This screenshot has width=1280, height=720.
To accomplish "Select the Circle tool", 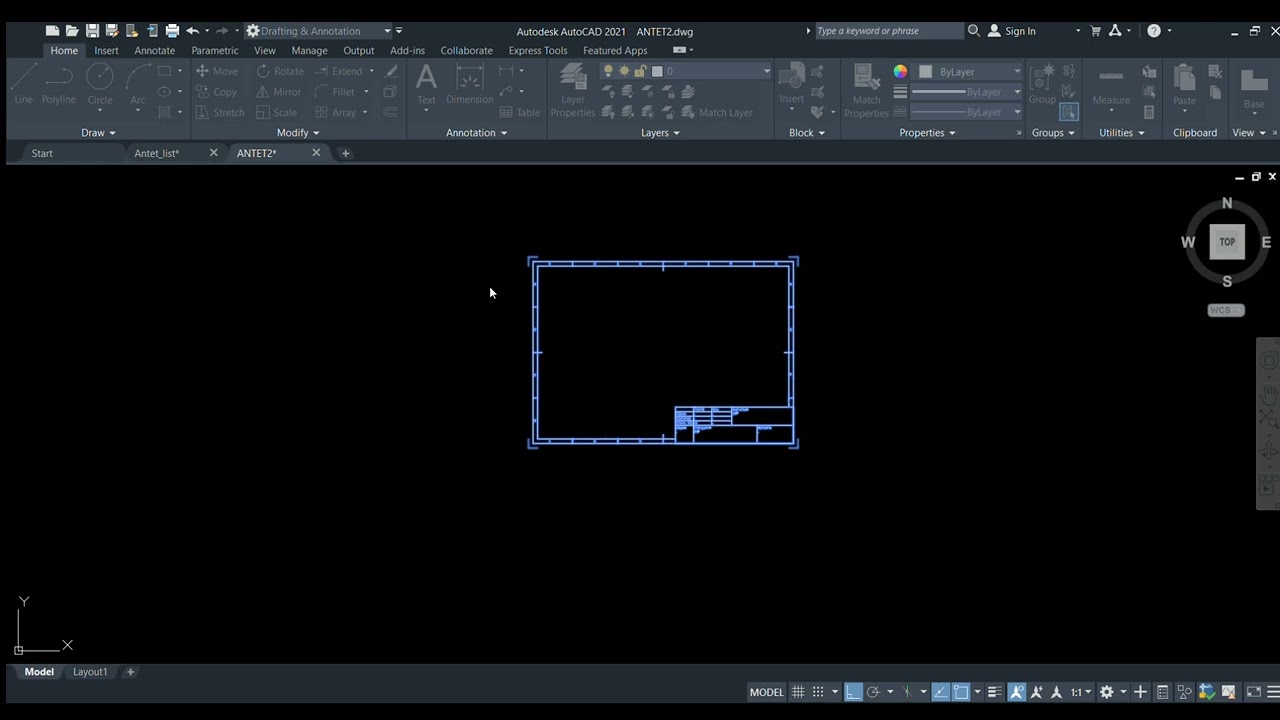I will (x=100, y=84).
